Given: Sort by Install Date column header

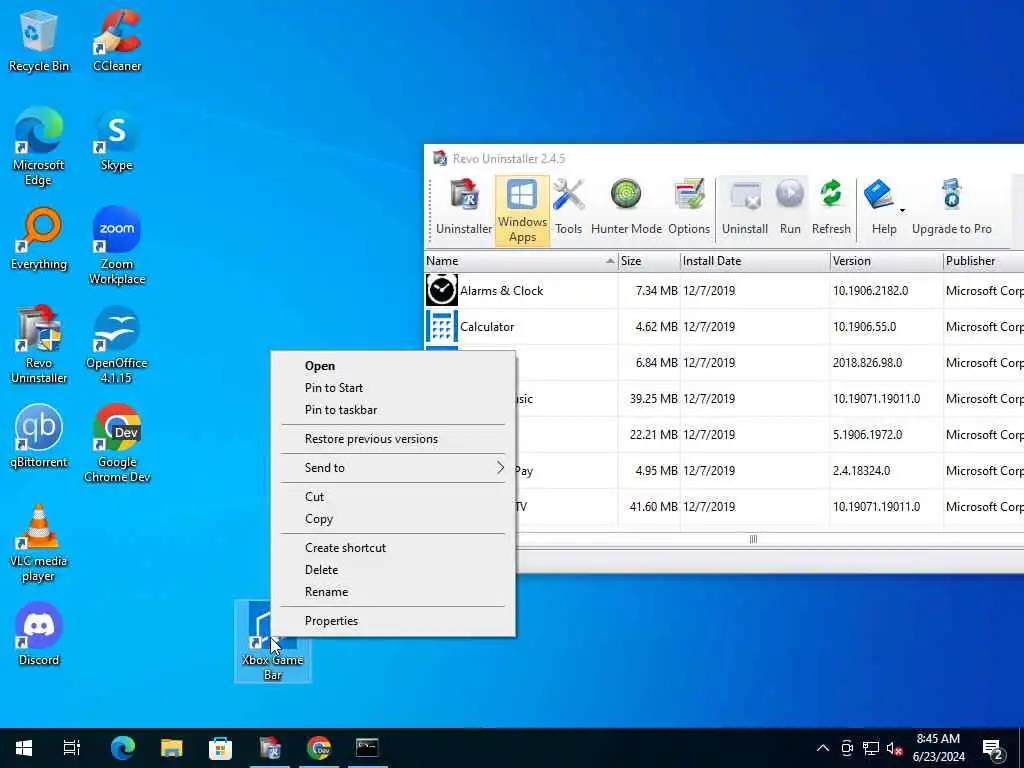Looking at the screenshot, I should 754,261.
